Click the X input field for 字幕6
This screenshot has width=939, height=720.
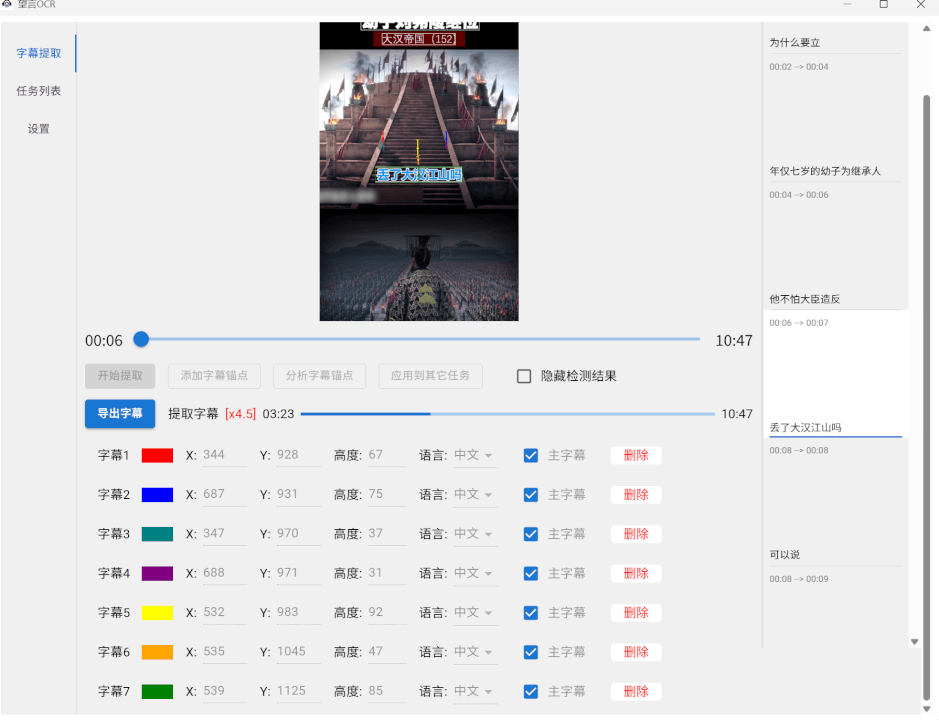coord(223,652)
